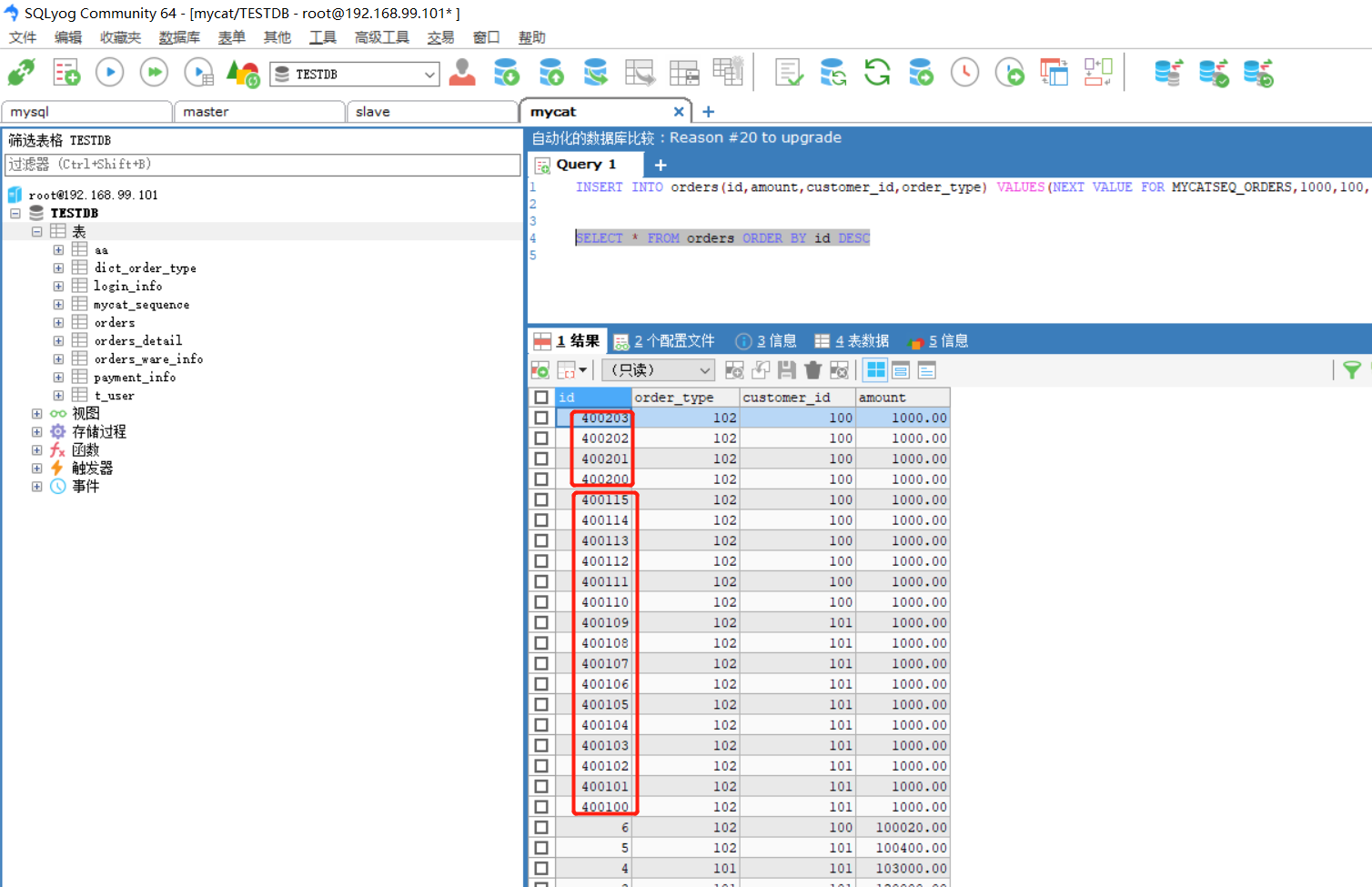Click the new connection plug icon

tap(21, 72)
